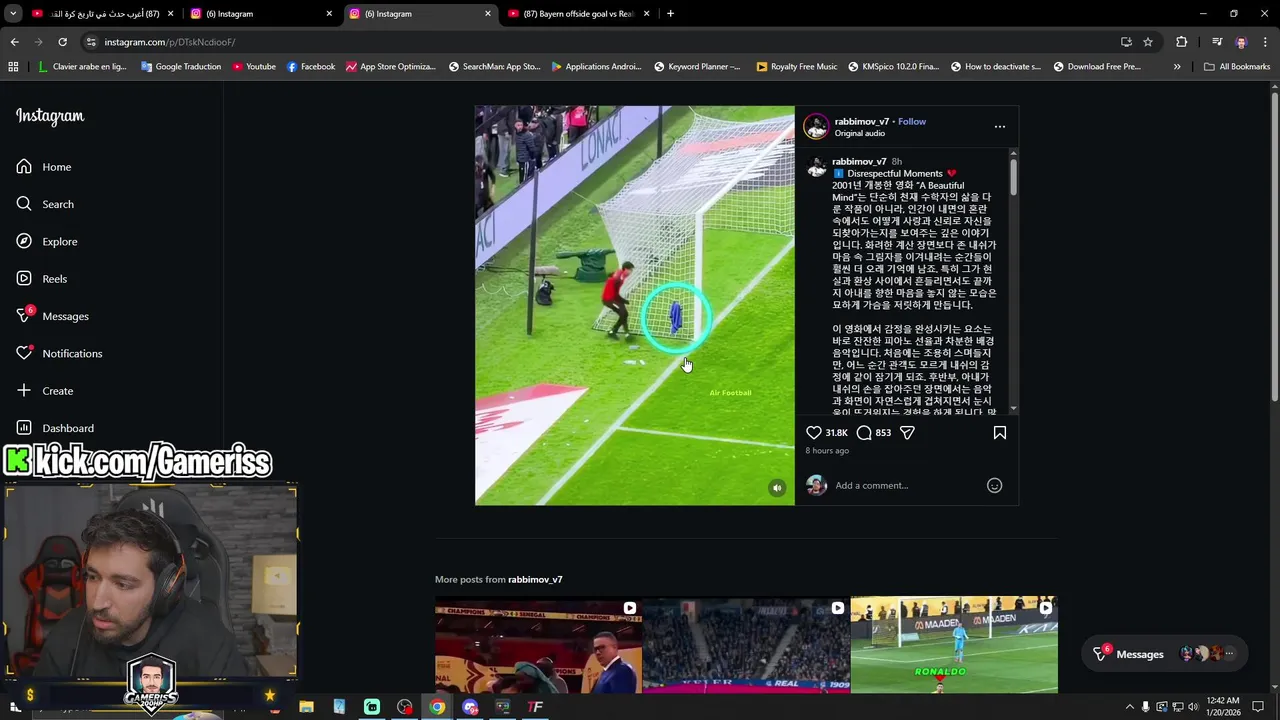The image size is (1280, 720).
Task: Toggle video sound with speaker icon
Action: [x=777, y=488]
